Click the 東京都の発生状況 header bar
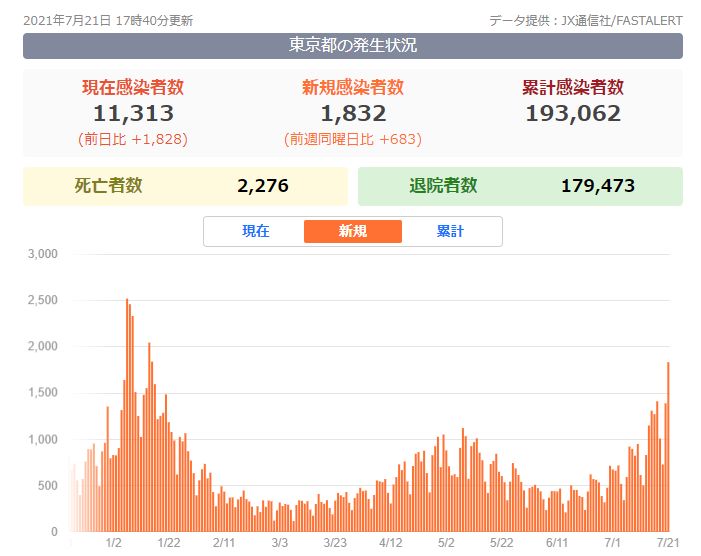 [x=353, y=46]
